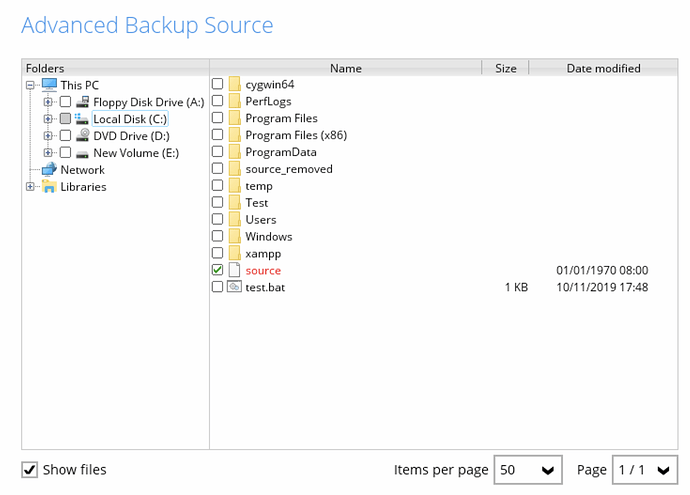The image size is (690, 495).
Task: Sort by the Name column header
Action: click(345, 68)
